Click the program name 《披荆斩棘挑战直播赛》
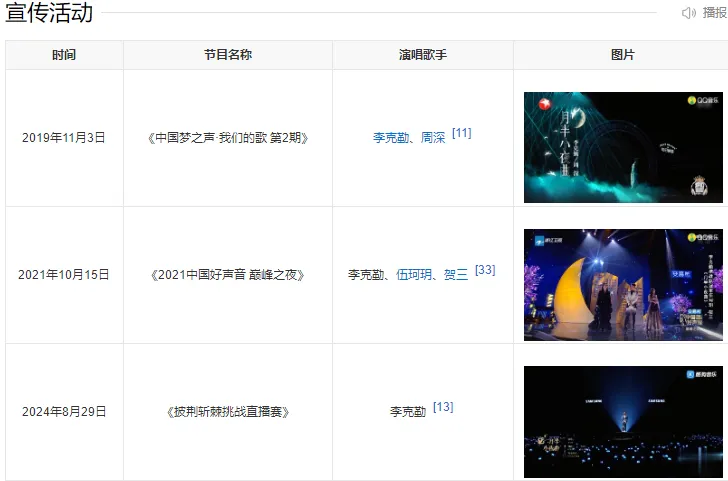This screenshot has height=481, width=728. point(228,411)
